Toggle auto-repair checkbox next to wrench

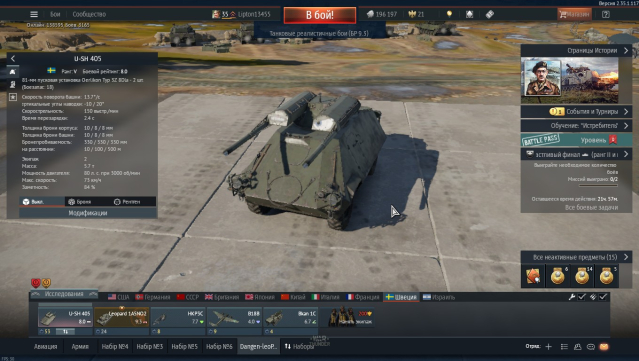[x=582, y=297]
